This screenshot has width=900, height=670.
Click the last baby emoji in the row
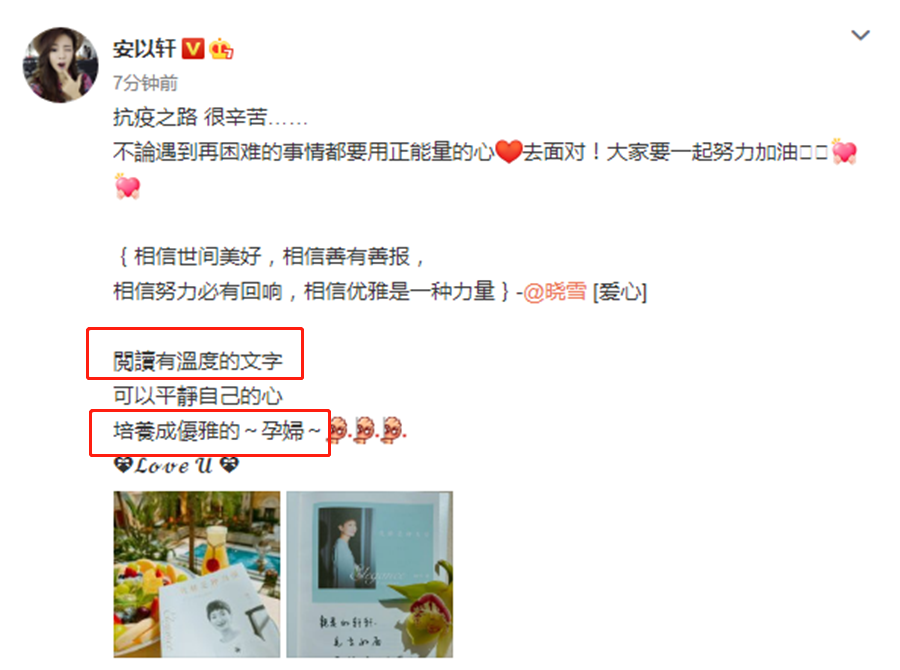pos(393,430)
